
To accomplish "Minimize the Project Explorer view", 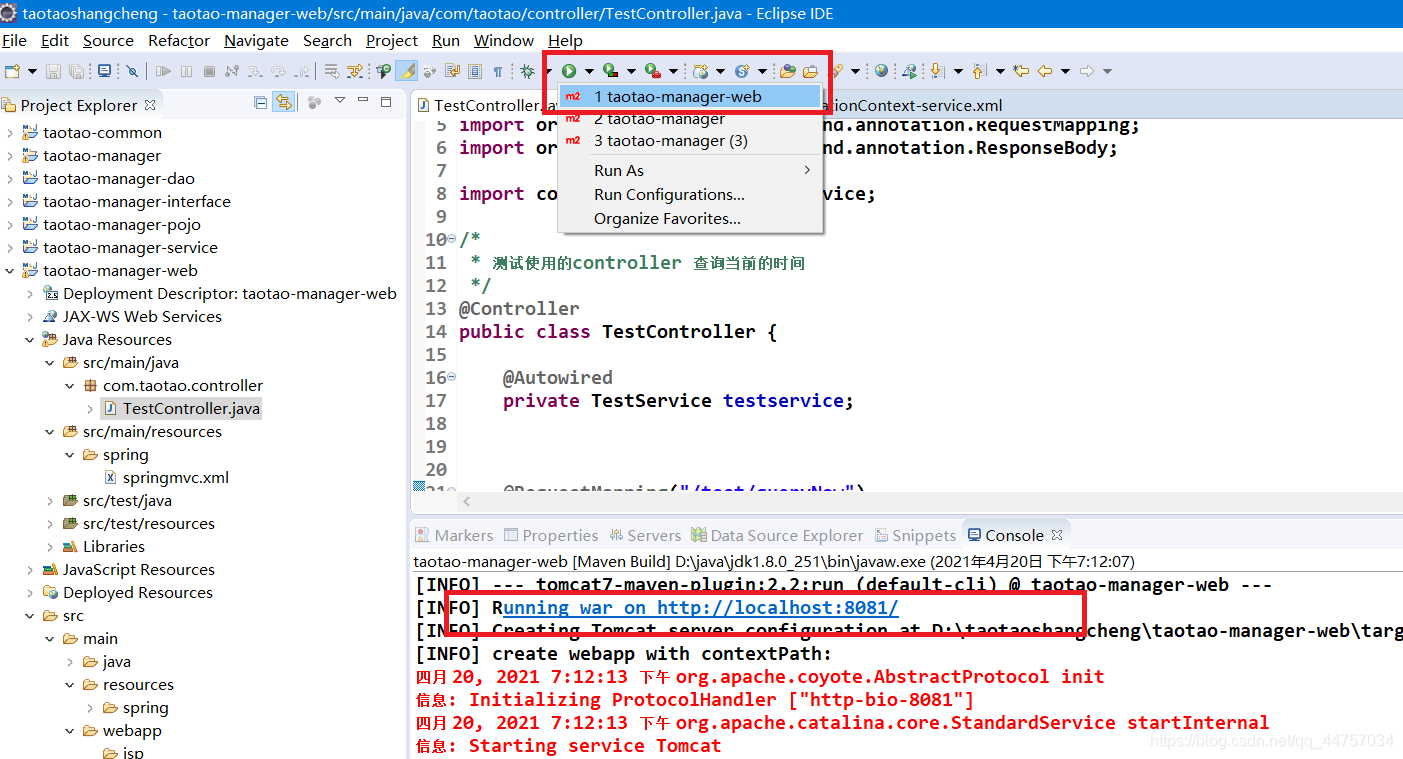I will point(363,100).
